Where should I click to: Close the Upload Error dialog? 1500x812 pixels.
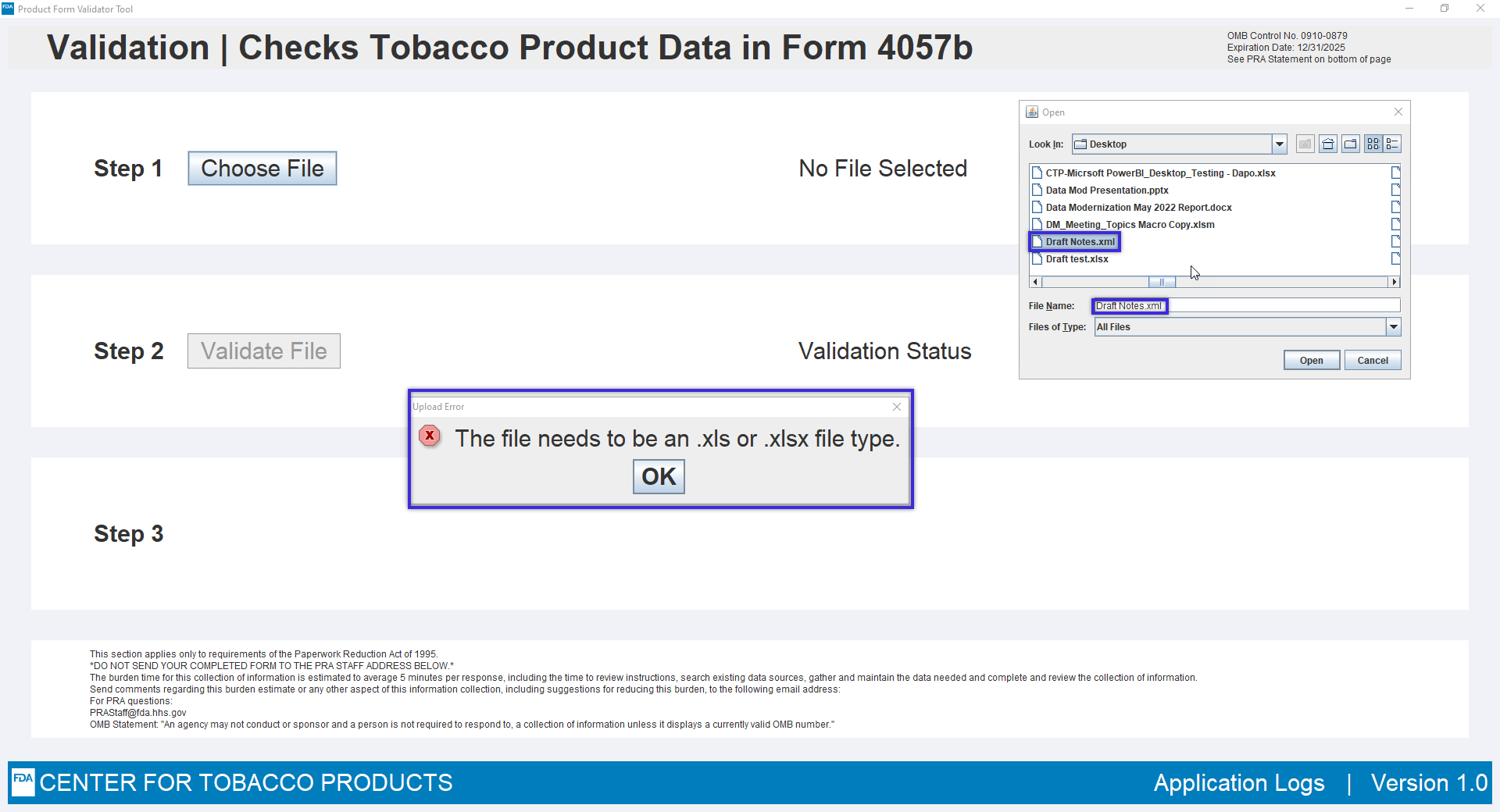897,407
